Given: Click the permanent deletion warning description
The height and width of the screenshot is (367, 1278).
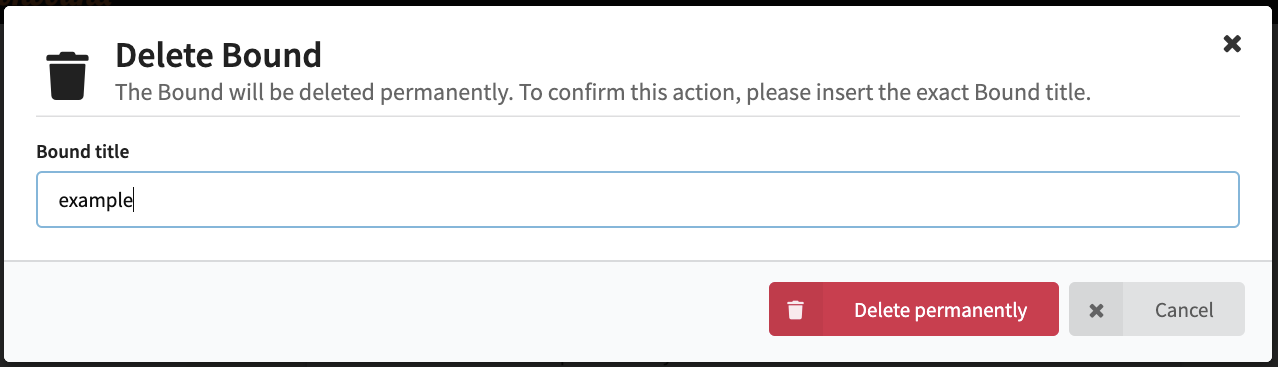Looking at the screenshot, I should pos(602,93).
